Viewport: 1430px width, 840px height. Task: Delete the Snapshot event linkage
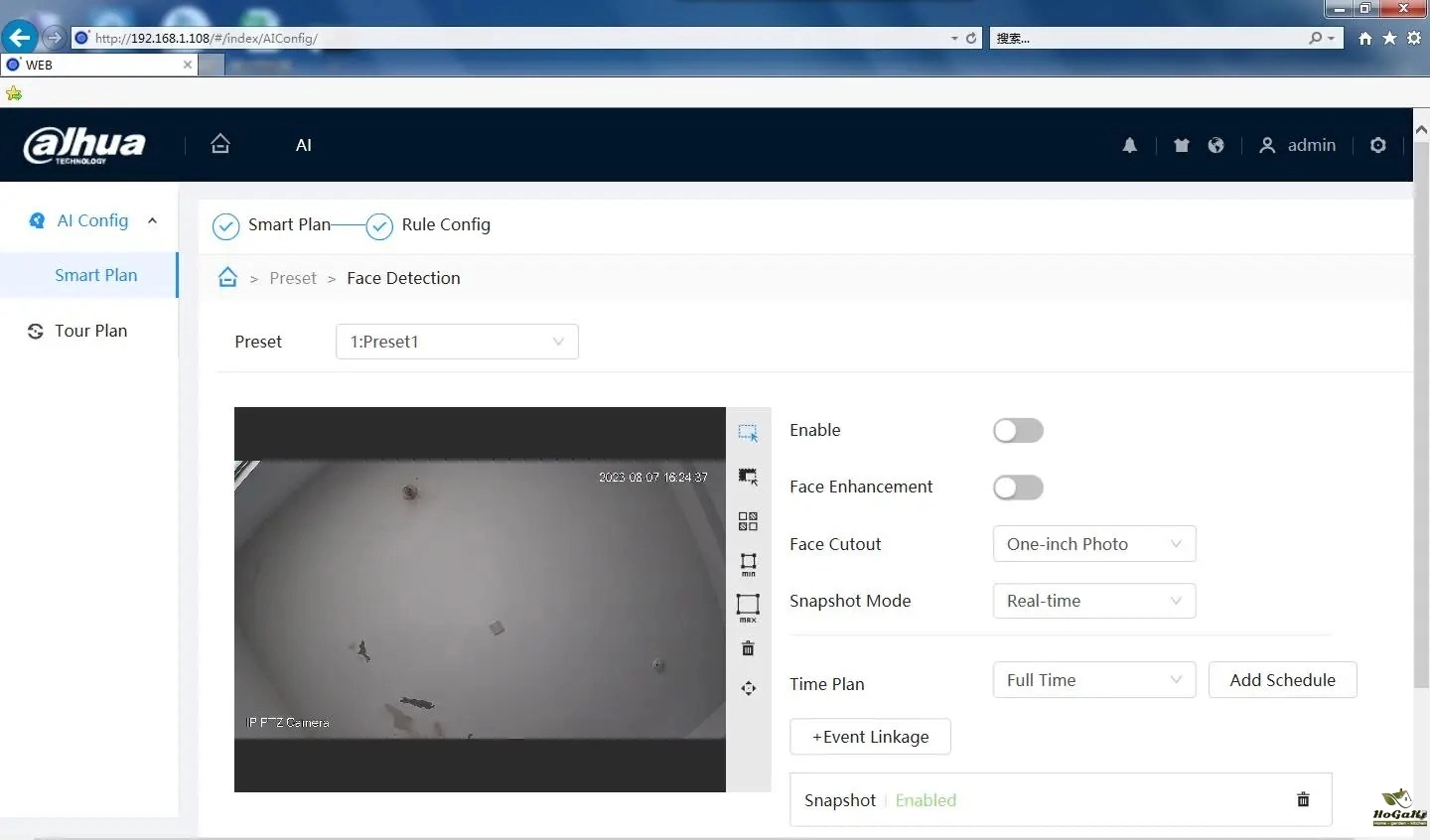click(x=1303, y=799)
